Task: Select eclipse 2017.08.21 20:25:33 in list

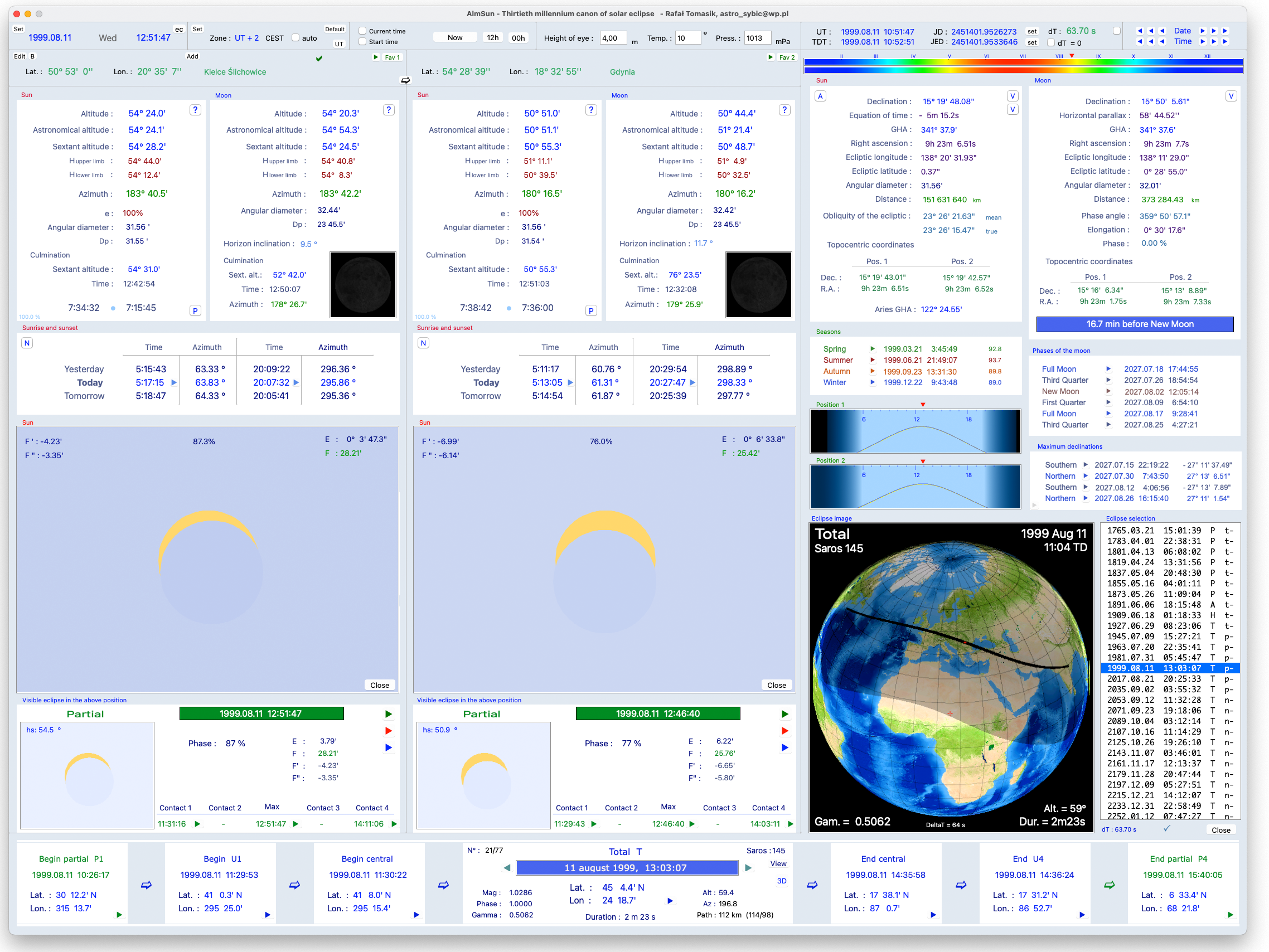Action: [1170, 679]
